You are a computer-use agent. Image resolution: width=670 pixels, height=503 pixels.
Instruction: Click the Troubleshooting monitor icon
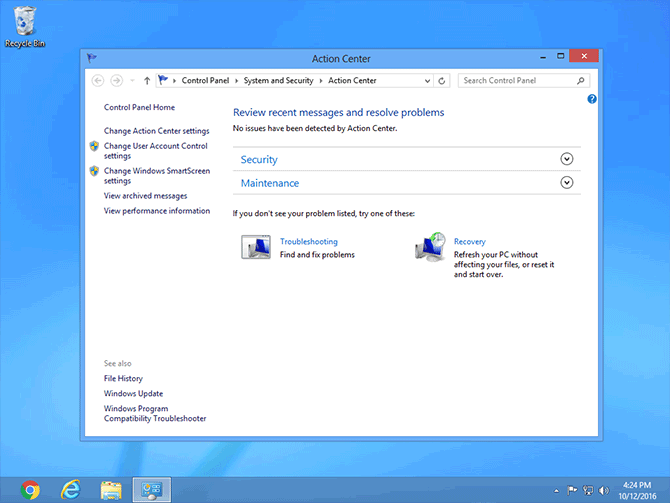[x=256, y=247]
